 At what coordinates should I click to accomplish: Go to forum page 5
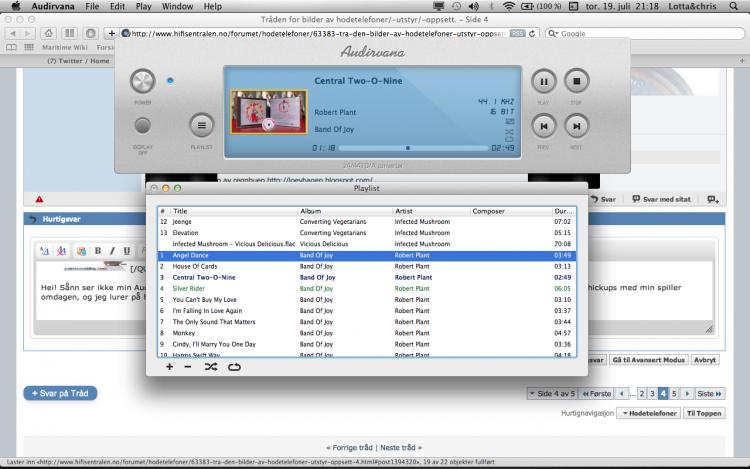click(674, 393)
